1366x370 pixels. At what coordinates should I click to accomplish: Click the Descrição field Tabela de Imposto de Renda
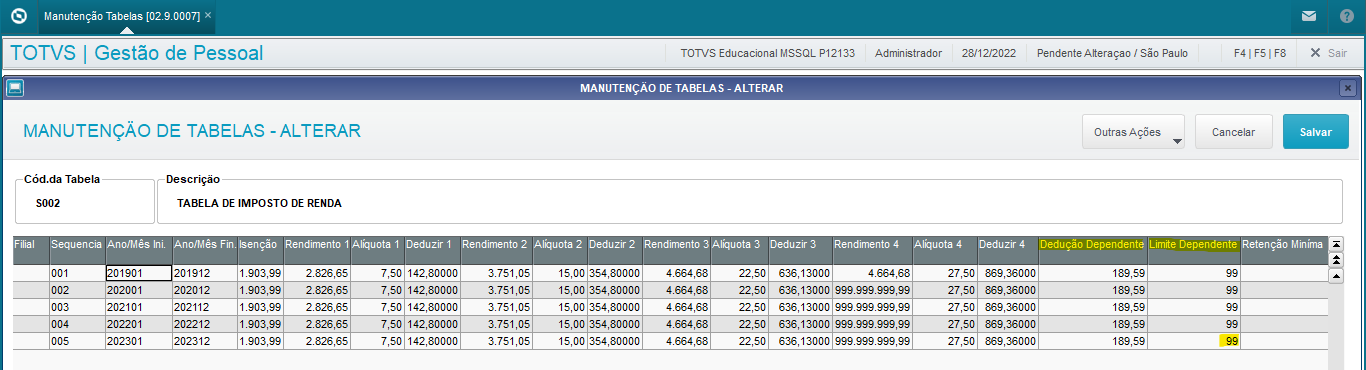click(x=749, y=203)
